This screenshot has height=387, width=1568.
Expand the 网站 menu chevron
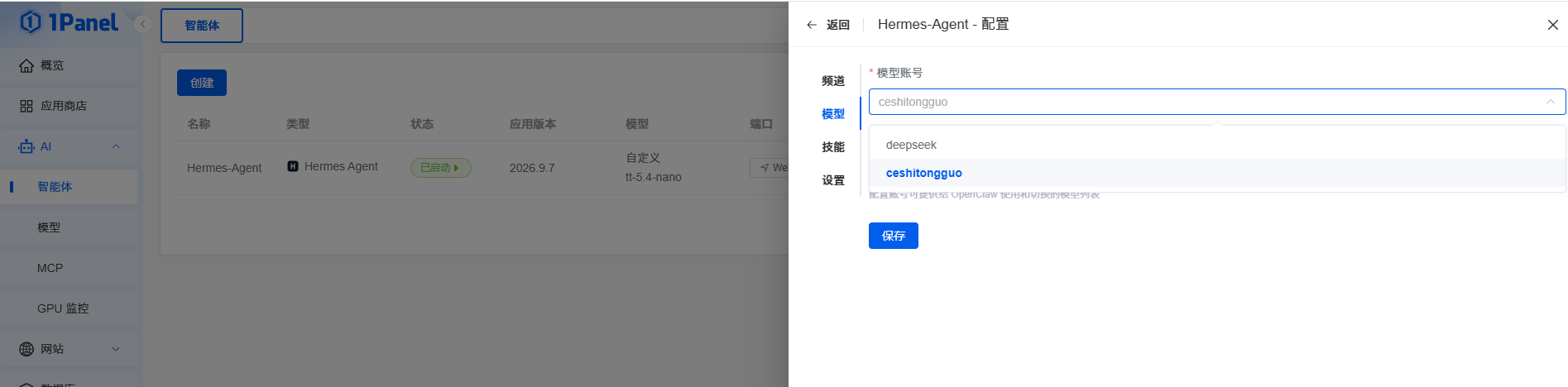116,349
